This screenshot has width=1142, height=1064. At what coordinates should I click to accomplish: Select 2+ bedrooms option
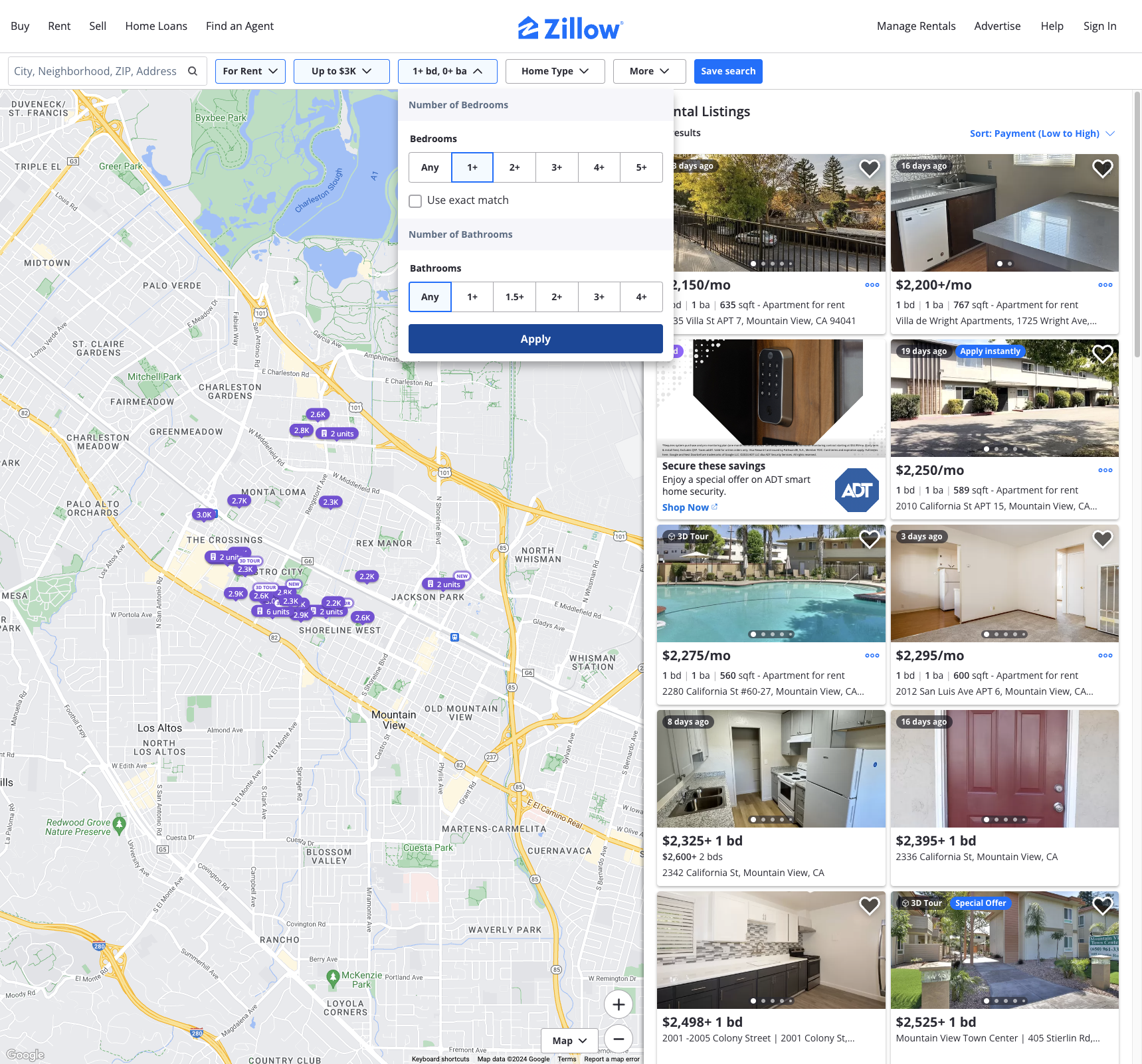pyautogui.click(x=514, y=167)
